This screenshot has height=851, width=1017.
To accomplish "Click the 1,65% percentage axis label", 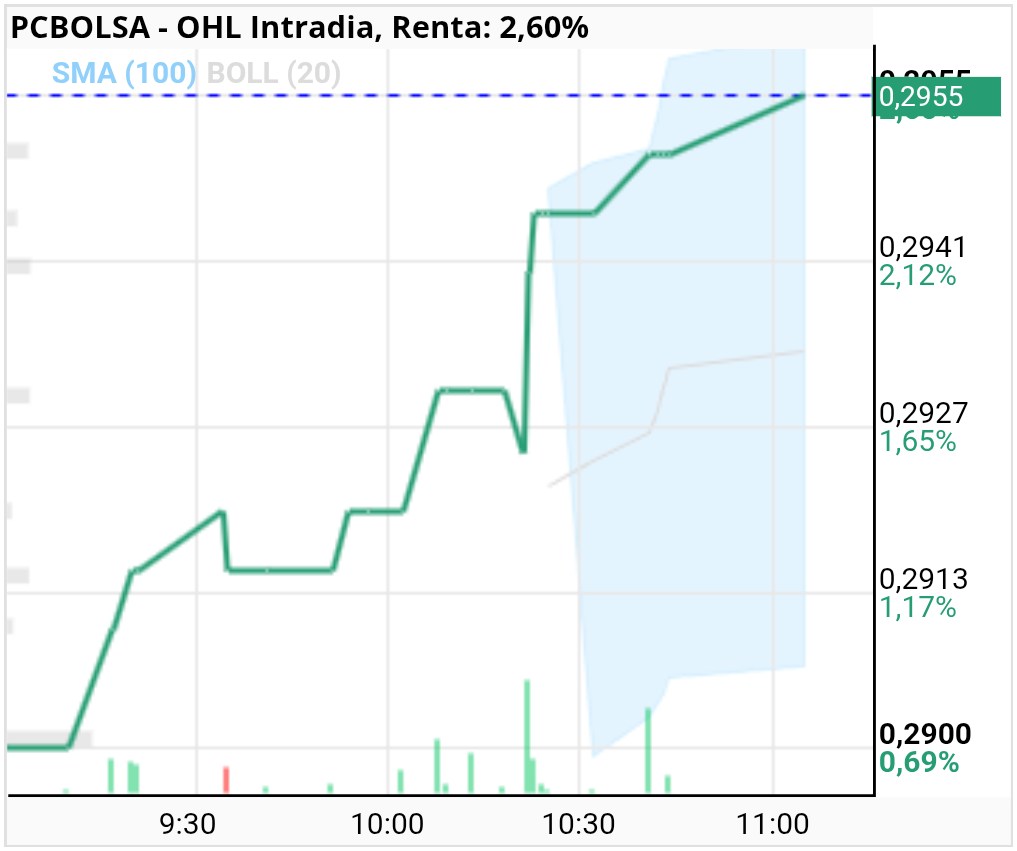I will click(x=917, y=441).
